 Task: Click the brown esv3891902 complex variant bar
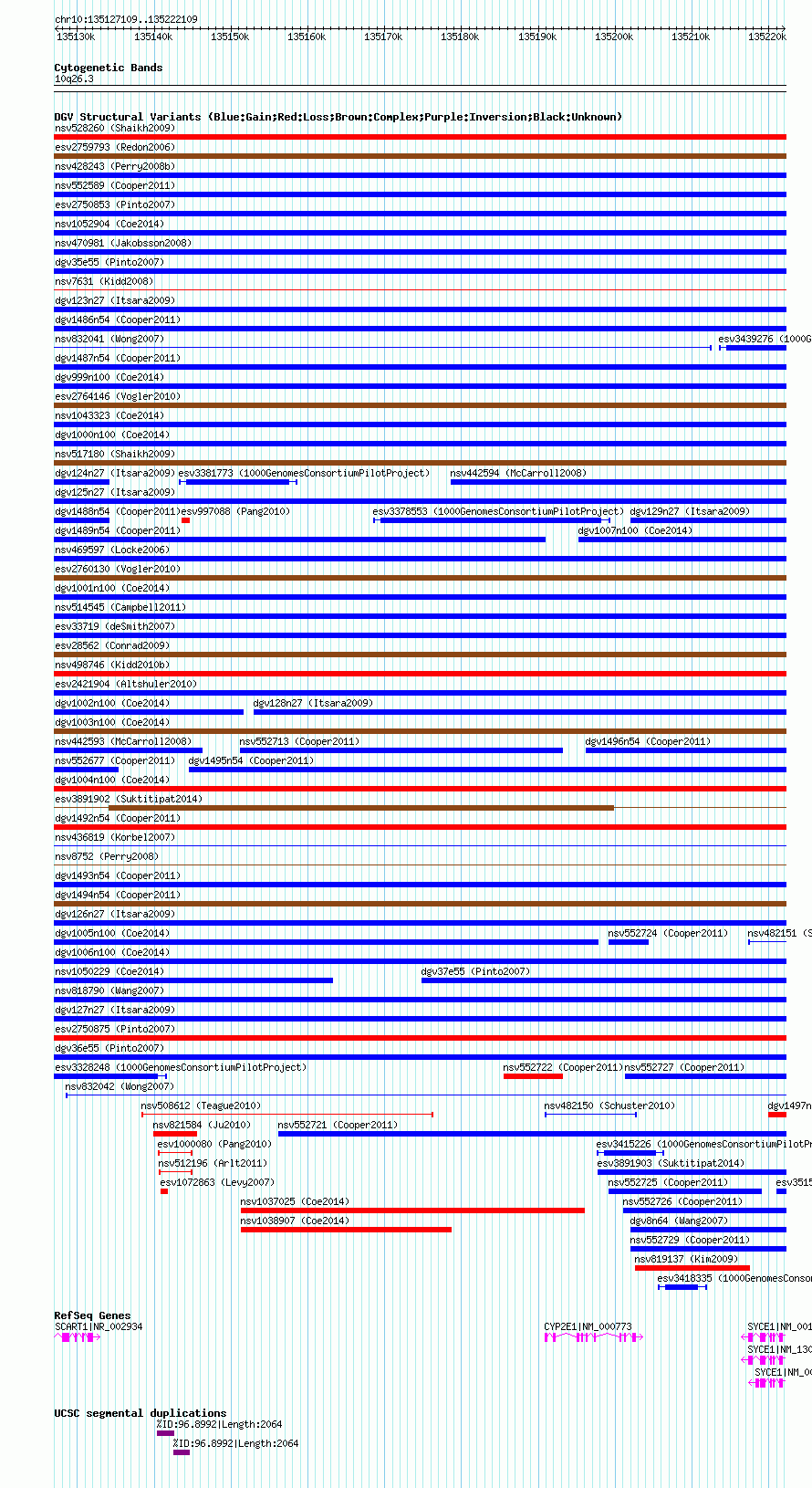pyautogui.click(x=361, y=808)
